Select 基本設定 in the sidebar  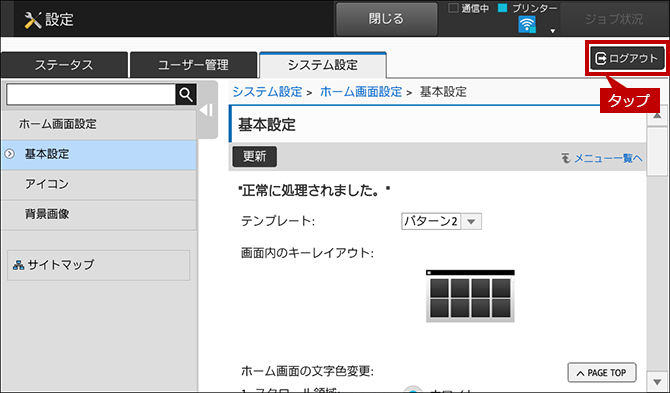click(99, 154)
